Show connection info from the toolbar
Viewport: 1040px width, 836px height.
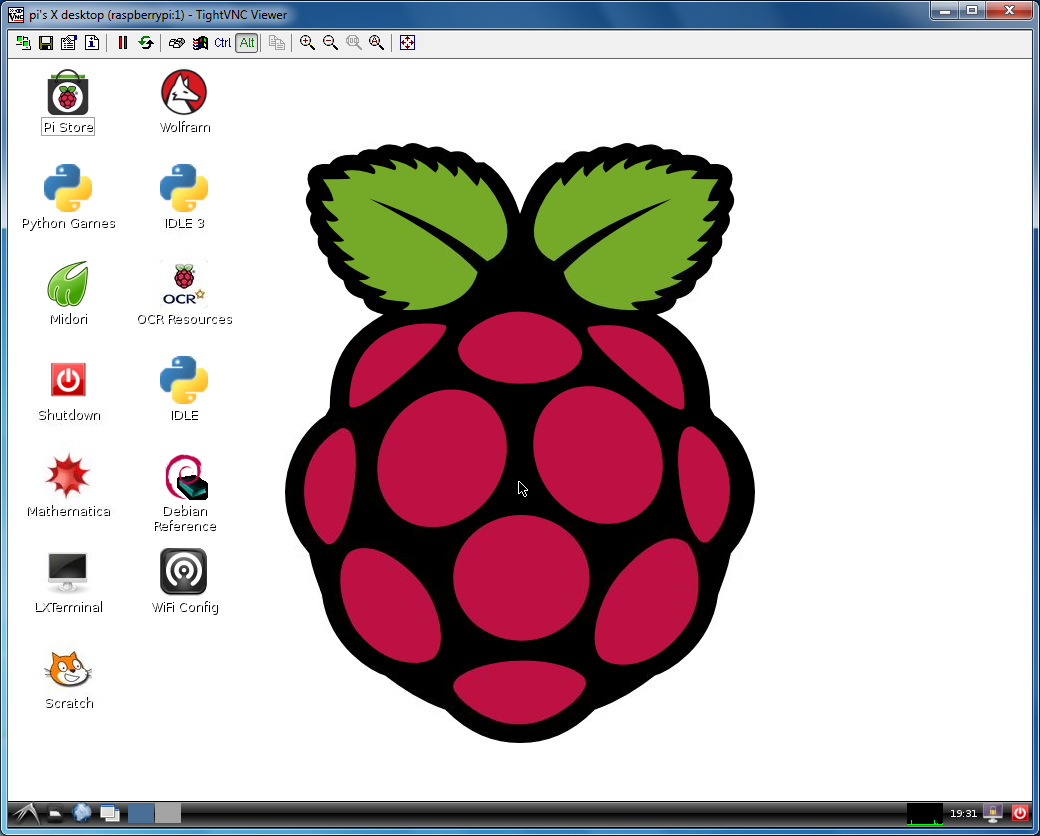(92, 43)
